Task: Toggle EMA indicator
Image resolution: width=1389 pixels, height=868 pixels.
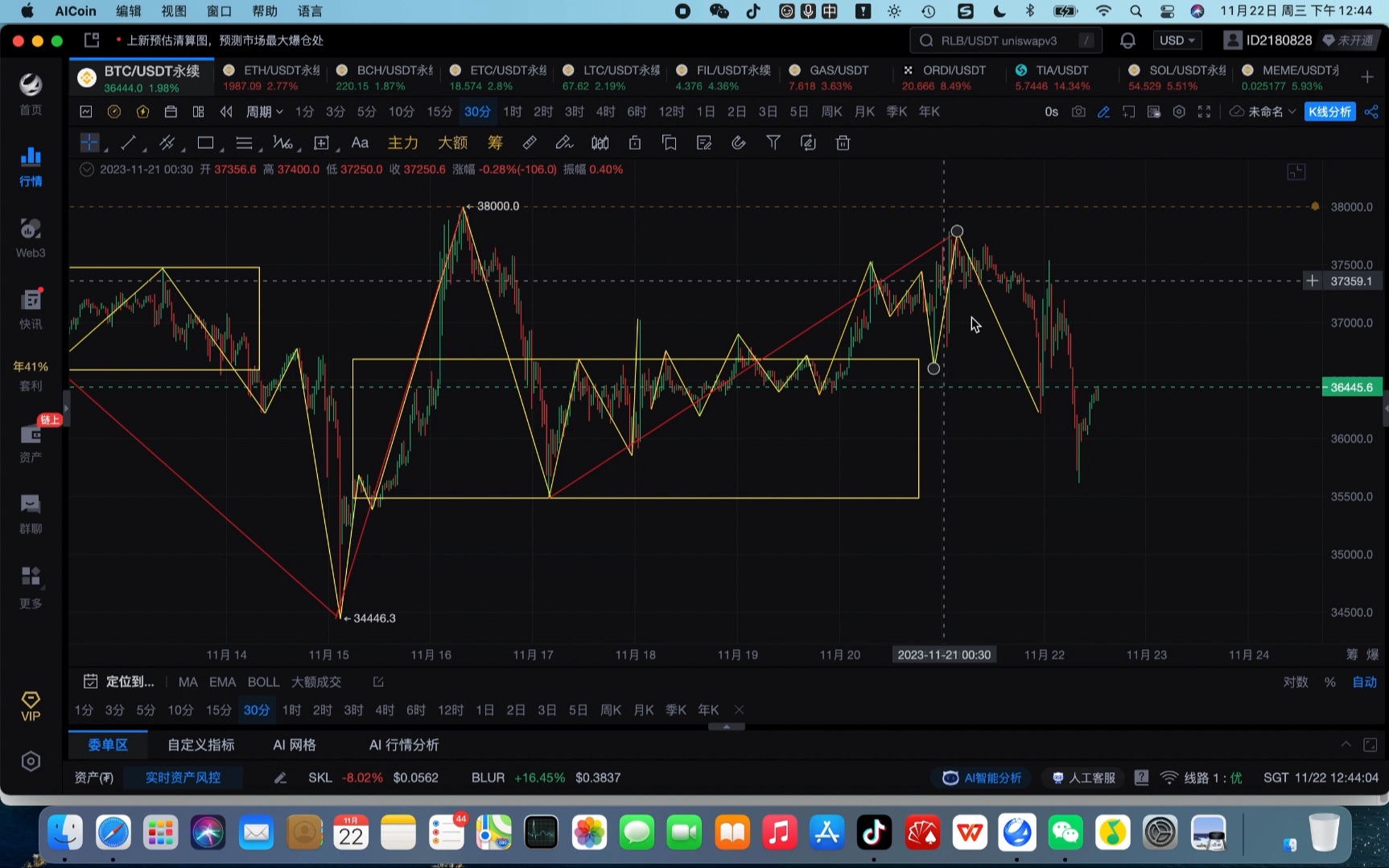Action: coord(222,681)
